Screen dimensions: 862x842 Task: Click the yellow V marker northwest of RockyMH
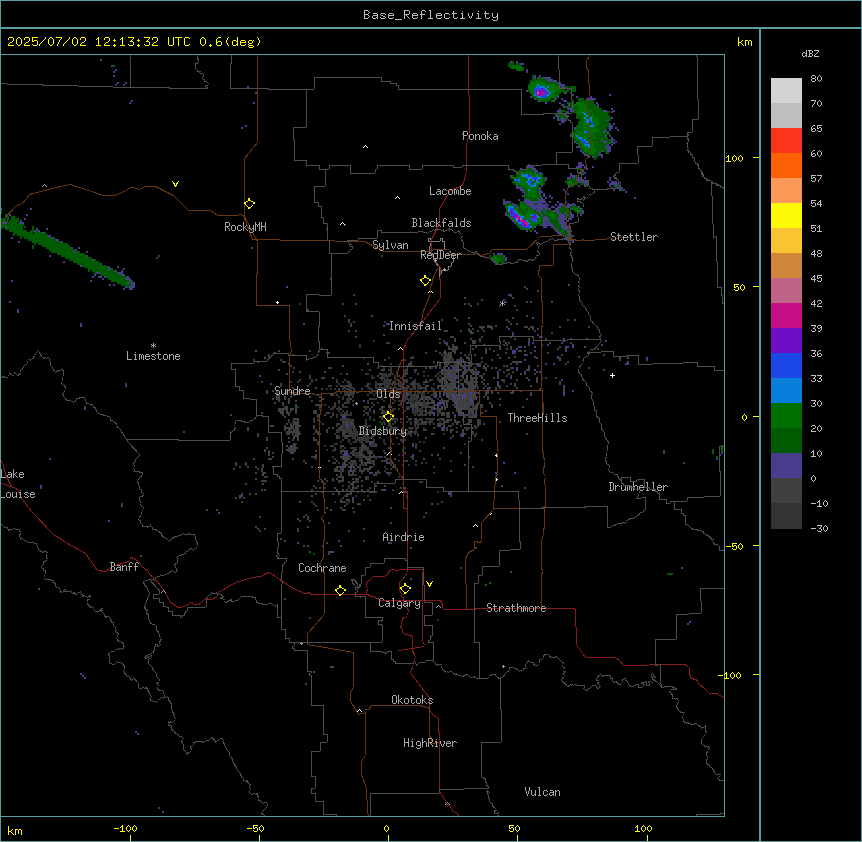click(x=175, y=184)
